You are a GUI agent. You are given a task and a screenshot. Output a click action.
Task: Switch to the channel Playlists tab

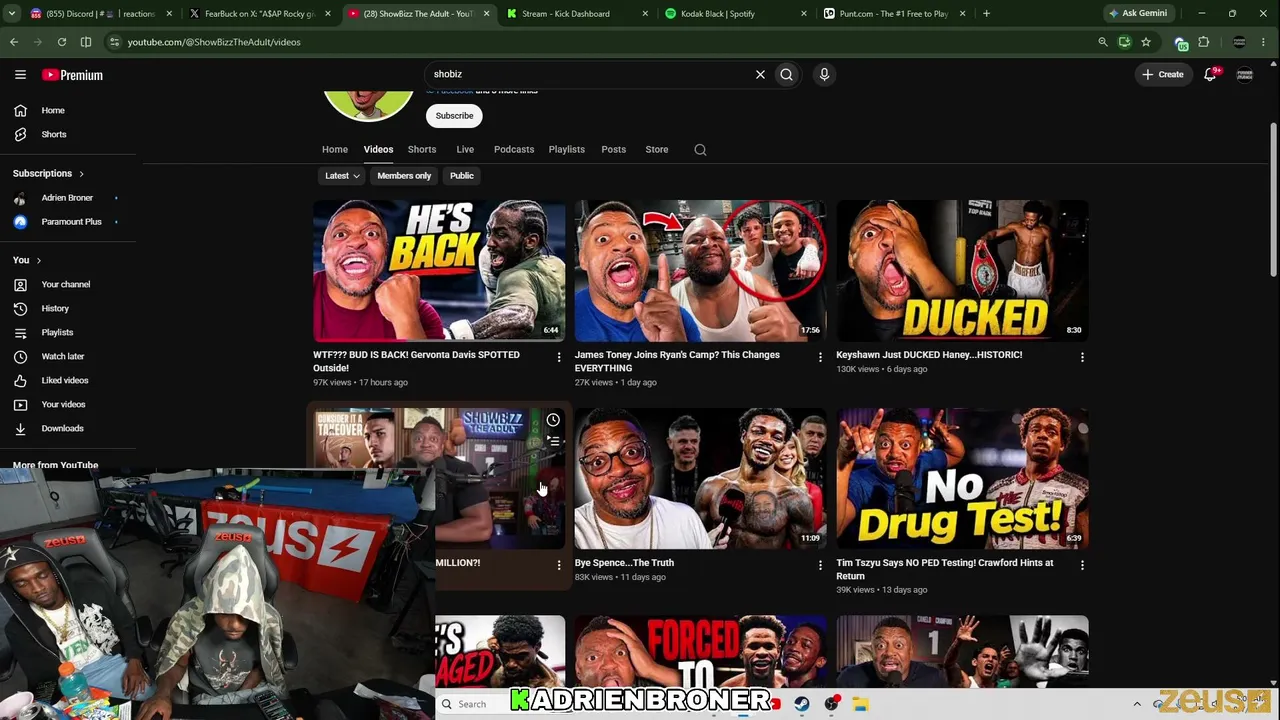pyautogui.click(x=567, y=150)
